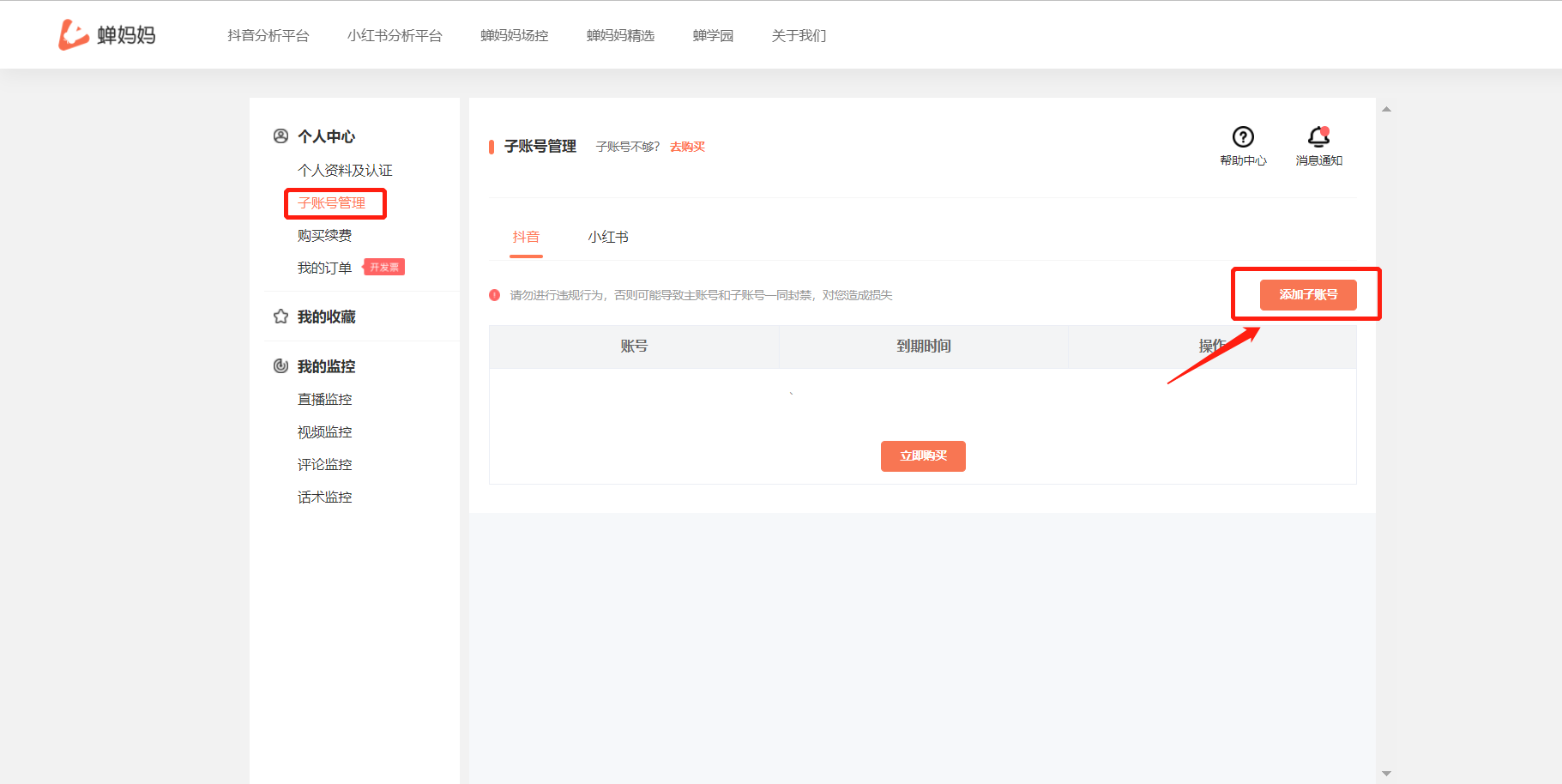Follow the 去购买 link
Screen dimensions: 1562x784
687,147
